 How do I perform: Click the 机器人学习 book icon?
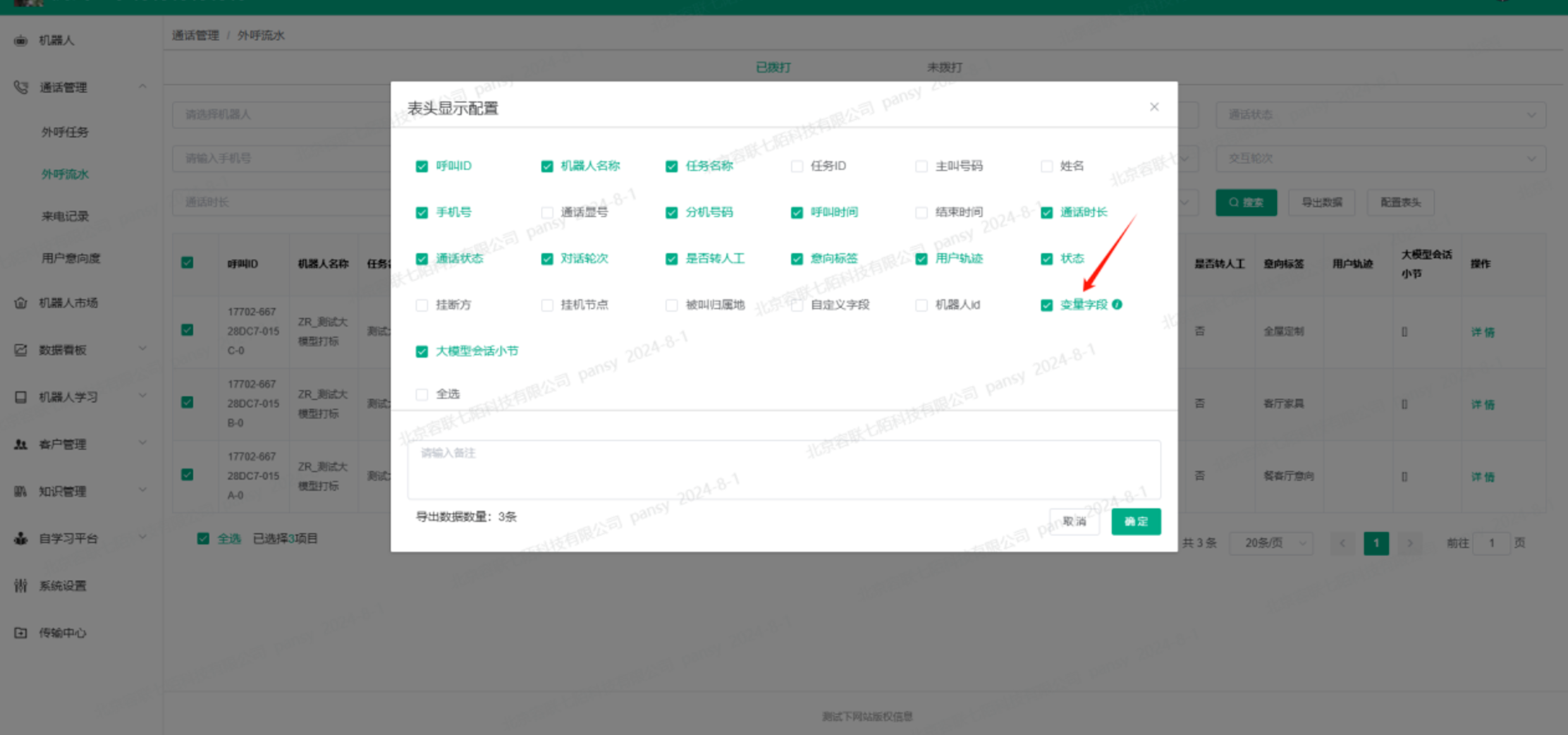(x=20, y=397)
